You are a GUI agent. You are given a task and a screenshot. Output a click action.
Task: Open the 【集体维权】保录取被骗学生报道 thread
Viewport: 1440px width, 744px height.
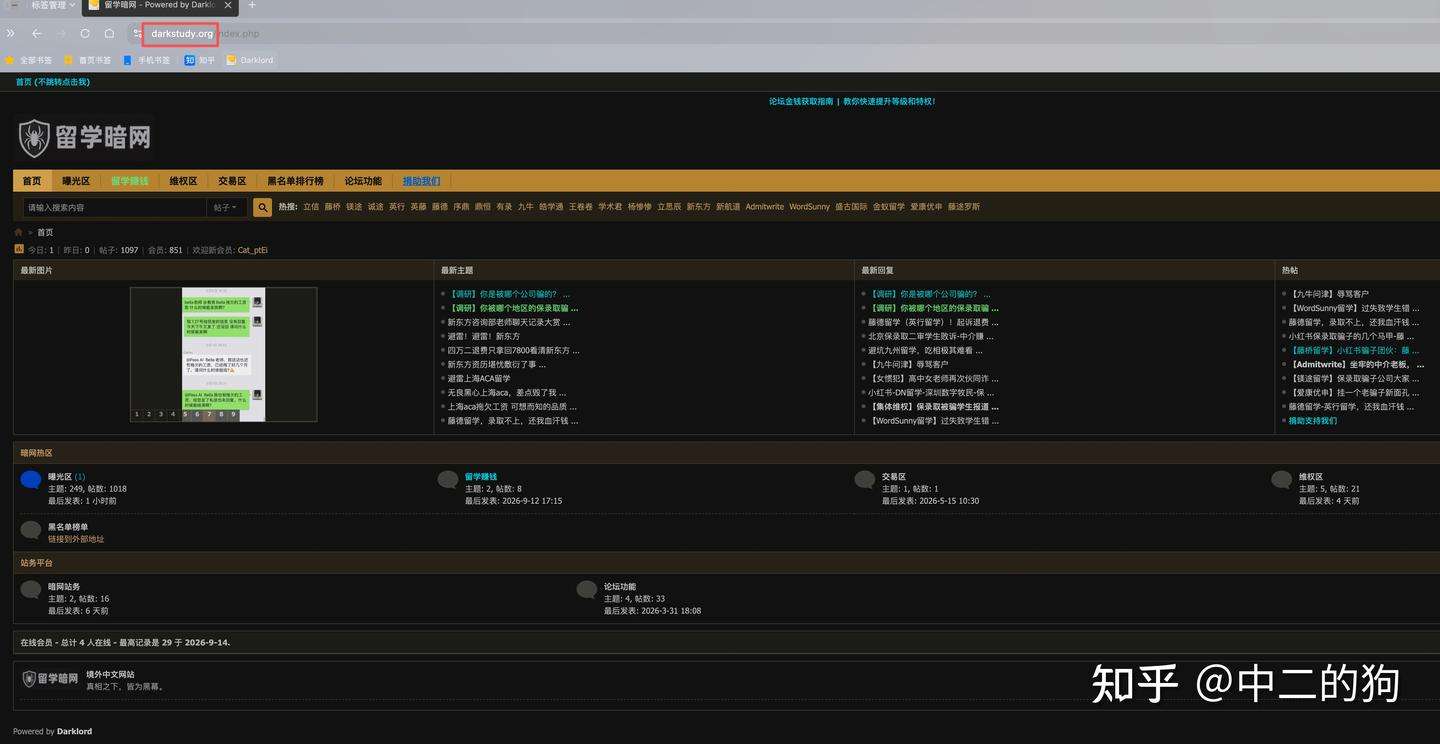click(x=933, y=407)
